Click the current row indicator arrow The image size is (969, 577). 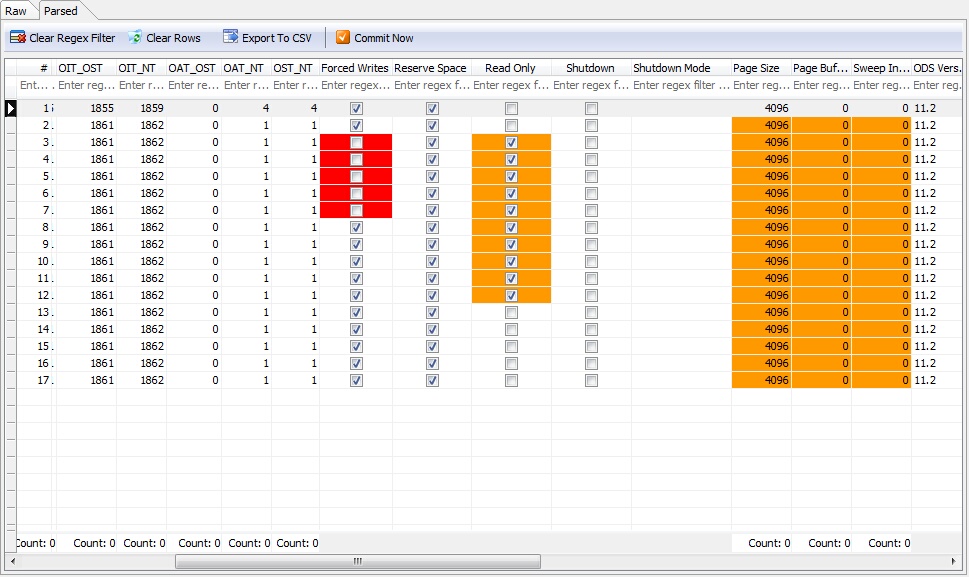tap(11, 108)
